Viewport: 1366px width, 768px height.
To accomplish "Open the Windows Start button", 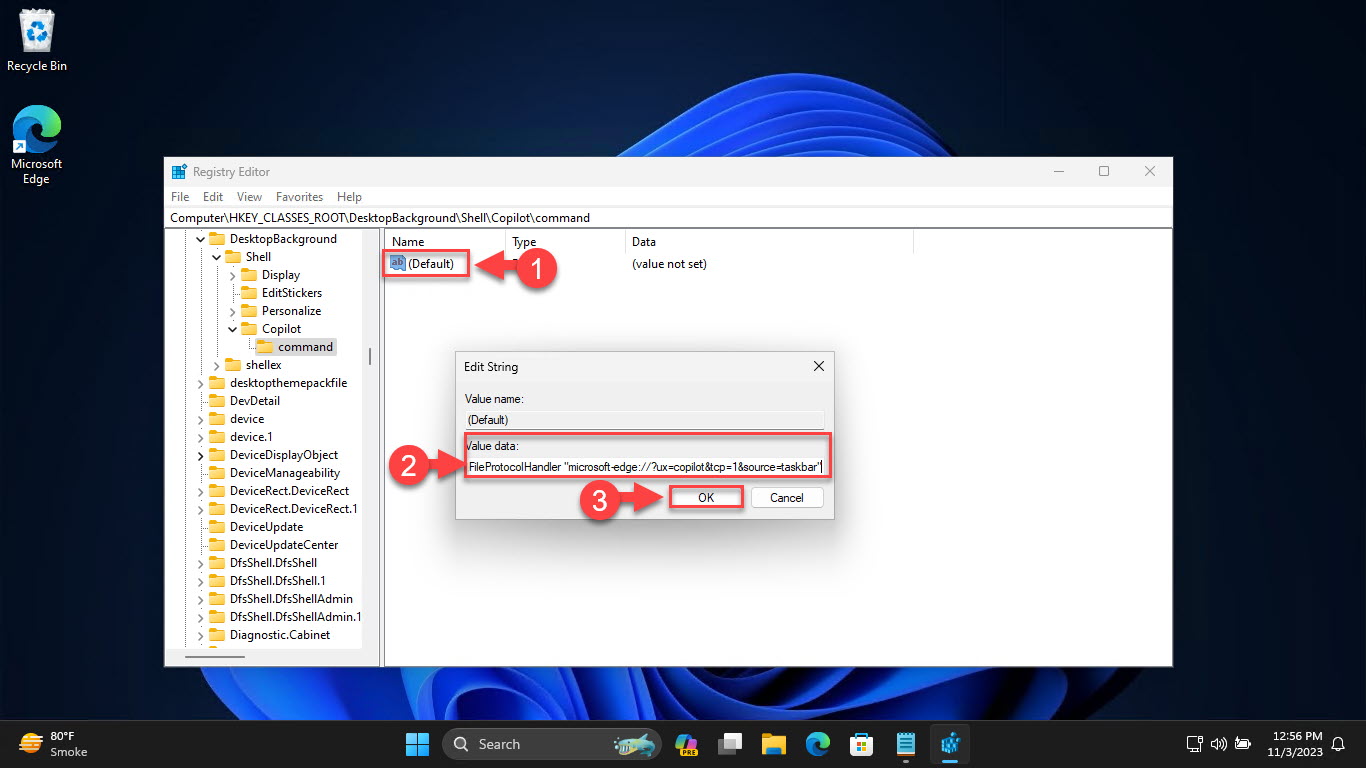I will tap(417, 744).
